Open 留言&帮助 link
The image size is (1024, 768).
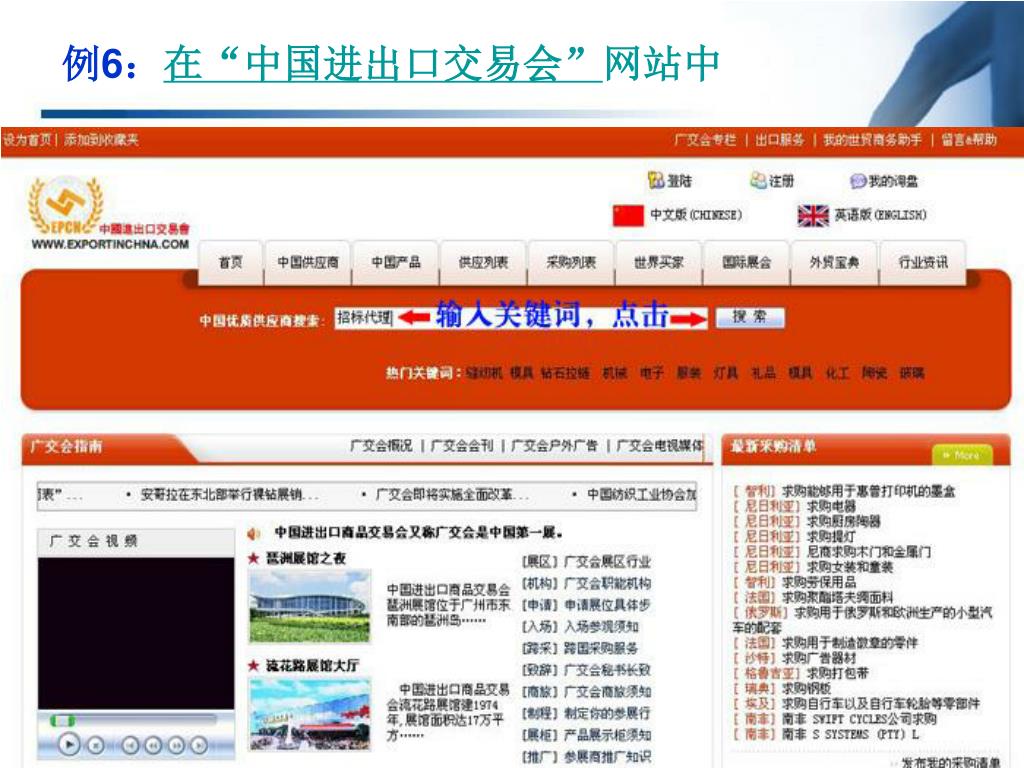[x=968, y=140]
